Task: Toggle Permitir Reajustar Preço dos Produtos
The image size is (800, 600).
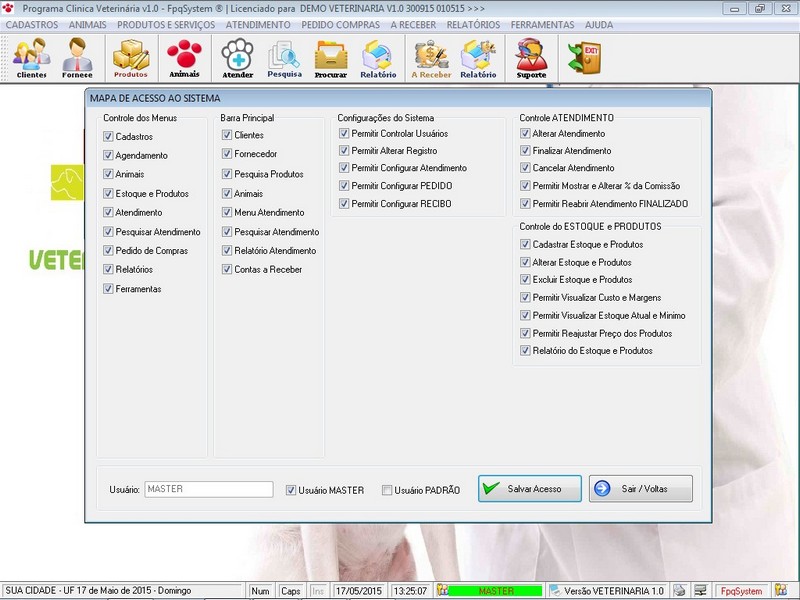Action: pos(525,333)
